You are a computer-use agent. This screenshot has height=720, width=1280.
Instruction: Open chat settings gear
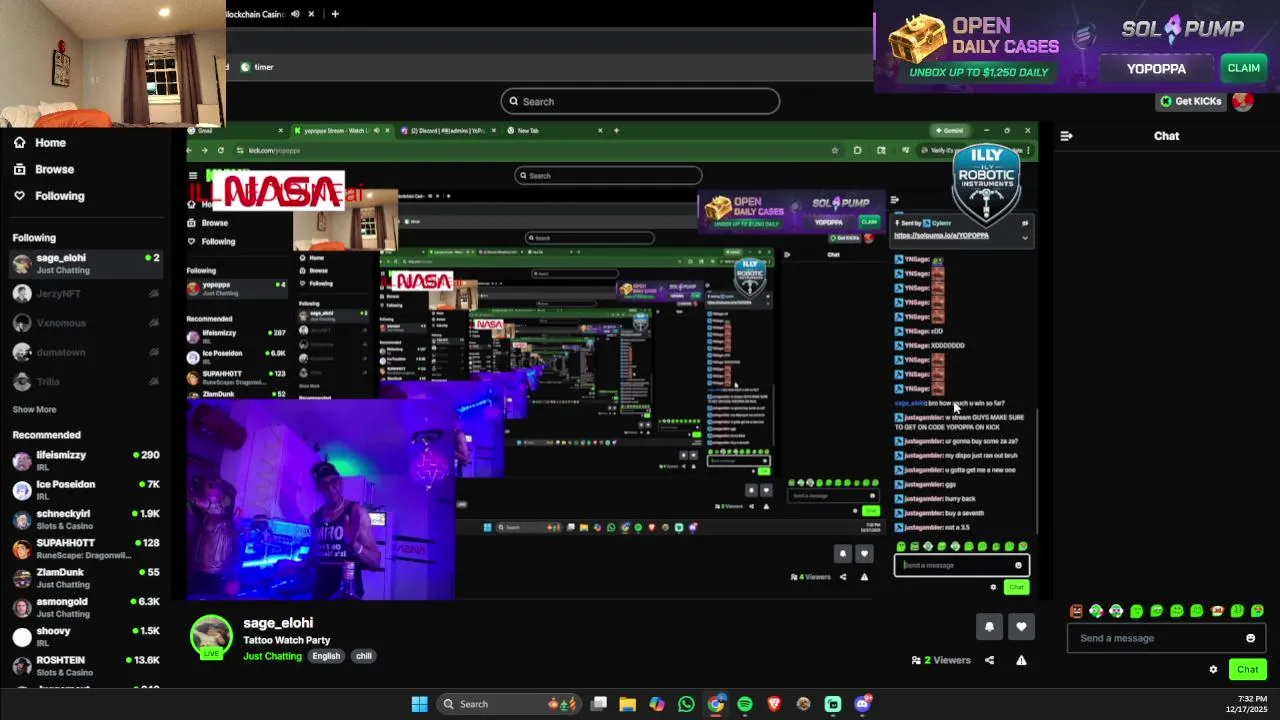point(1213,670)
